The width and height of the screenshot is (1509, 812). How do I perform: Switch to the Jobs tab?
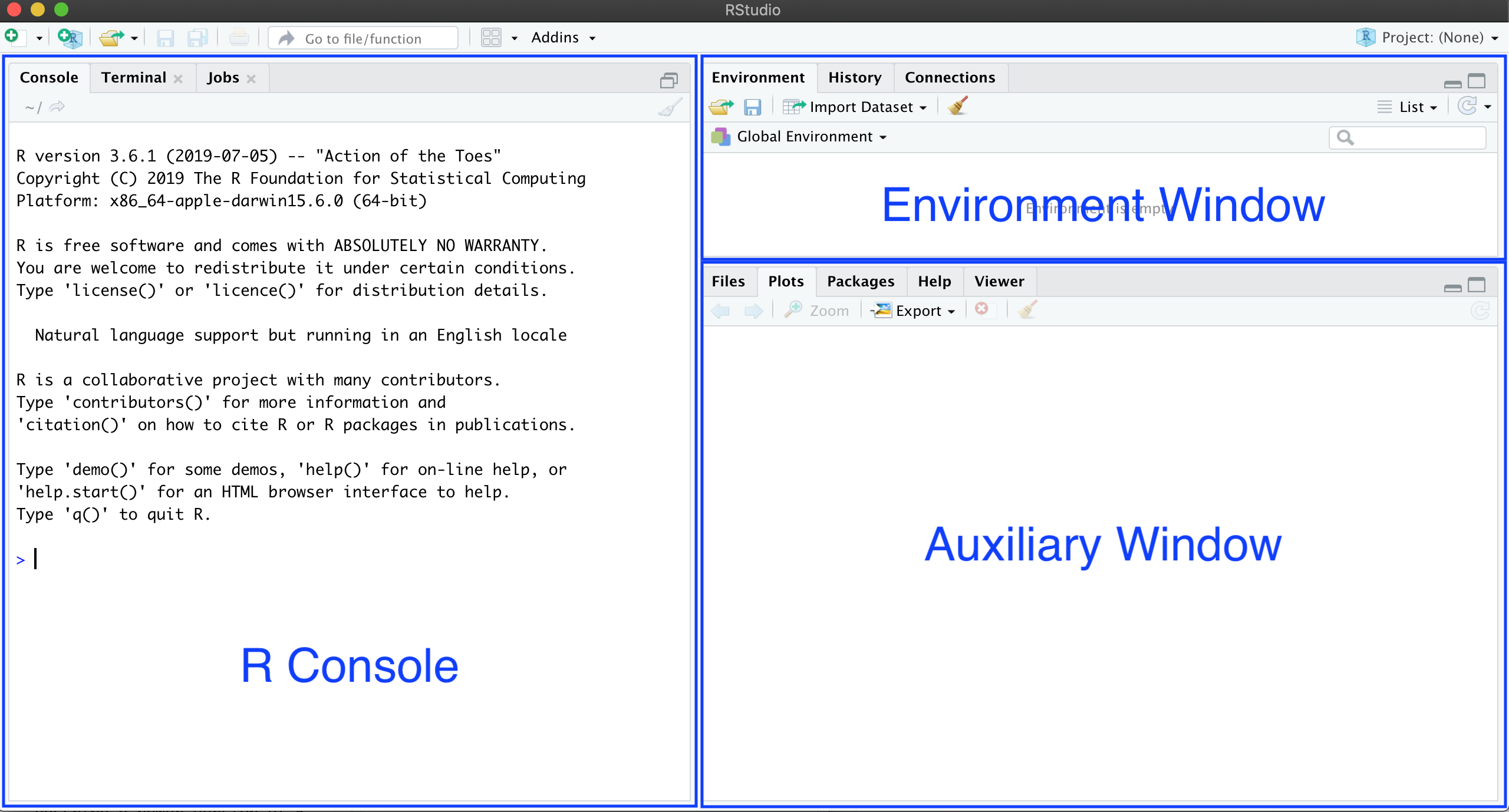coord(223,78)
